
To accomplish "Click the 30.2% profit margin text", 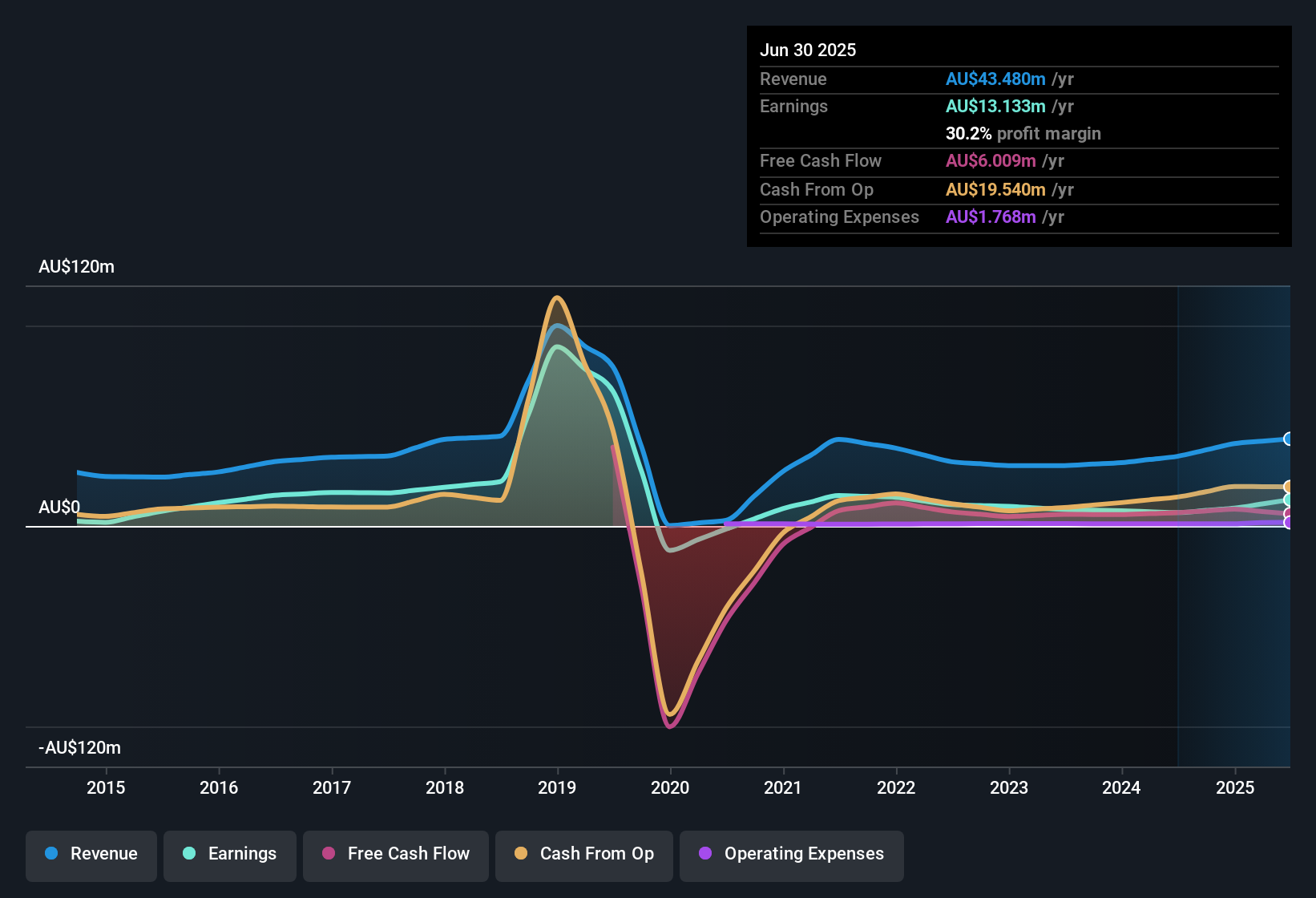I will pyautogui.click(x=1023, y=134).
